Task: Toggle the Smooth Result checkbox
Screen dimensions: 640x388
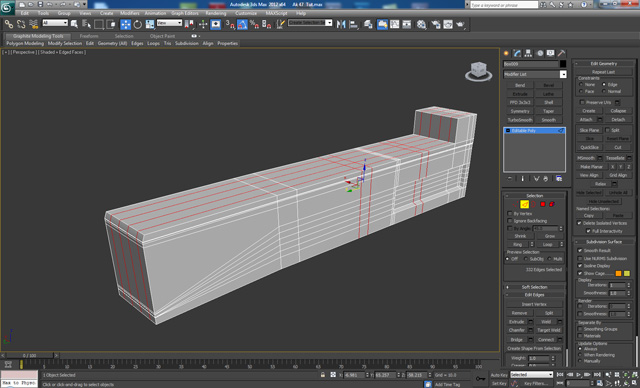Action: click(x=580, y=251)
